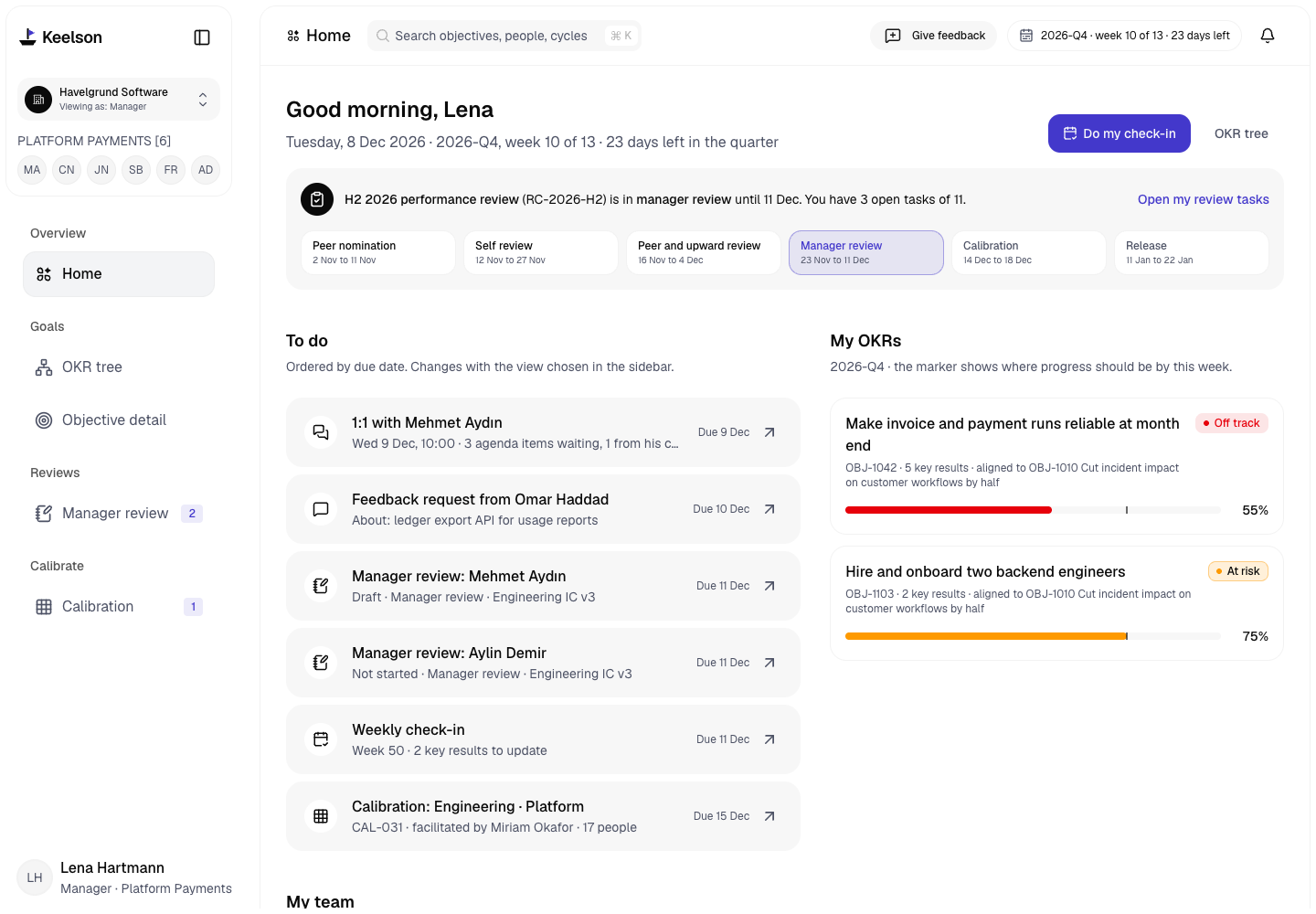
Task: Click the SB team member avatar
Action: point(136,170)
